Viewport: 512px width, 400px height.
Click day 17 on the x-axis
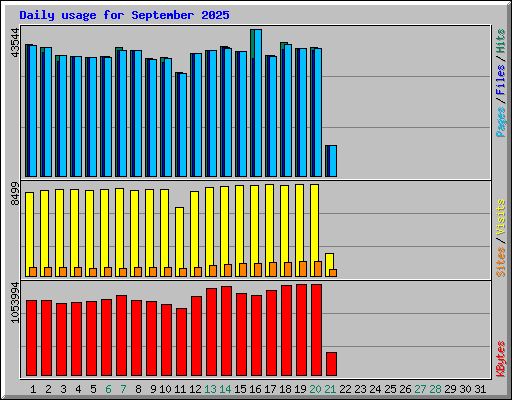(x=270, y=389)
